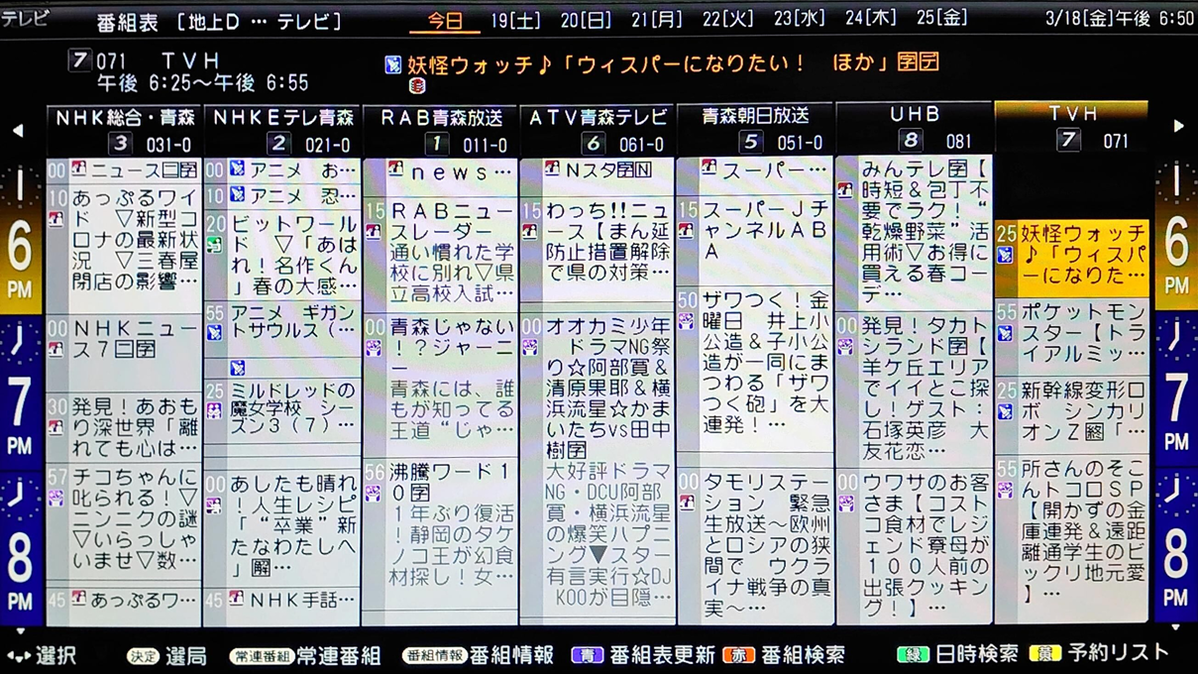Switch to the 20[日] date tab
1198x674 pixels.
[586, 21]
